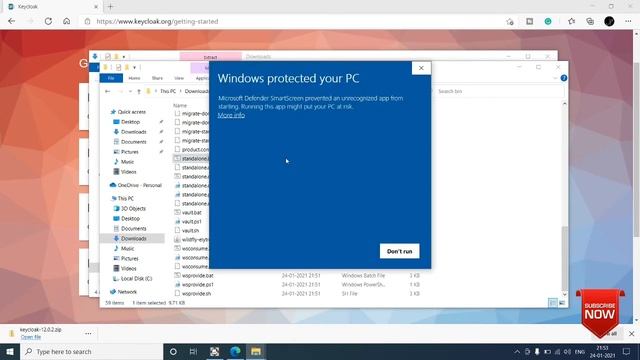
Task: Open Edge Settings and more menu
Action: [628, 21]
